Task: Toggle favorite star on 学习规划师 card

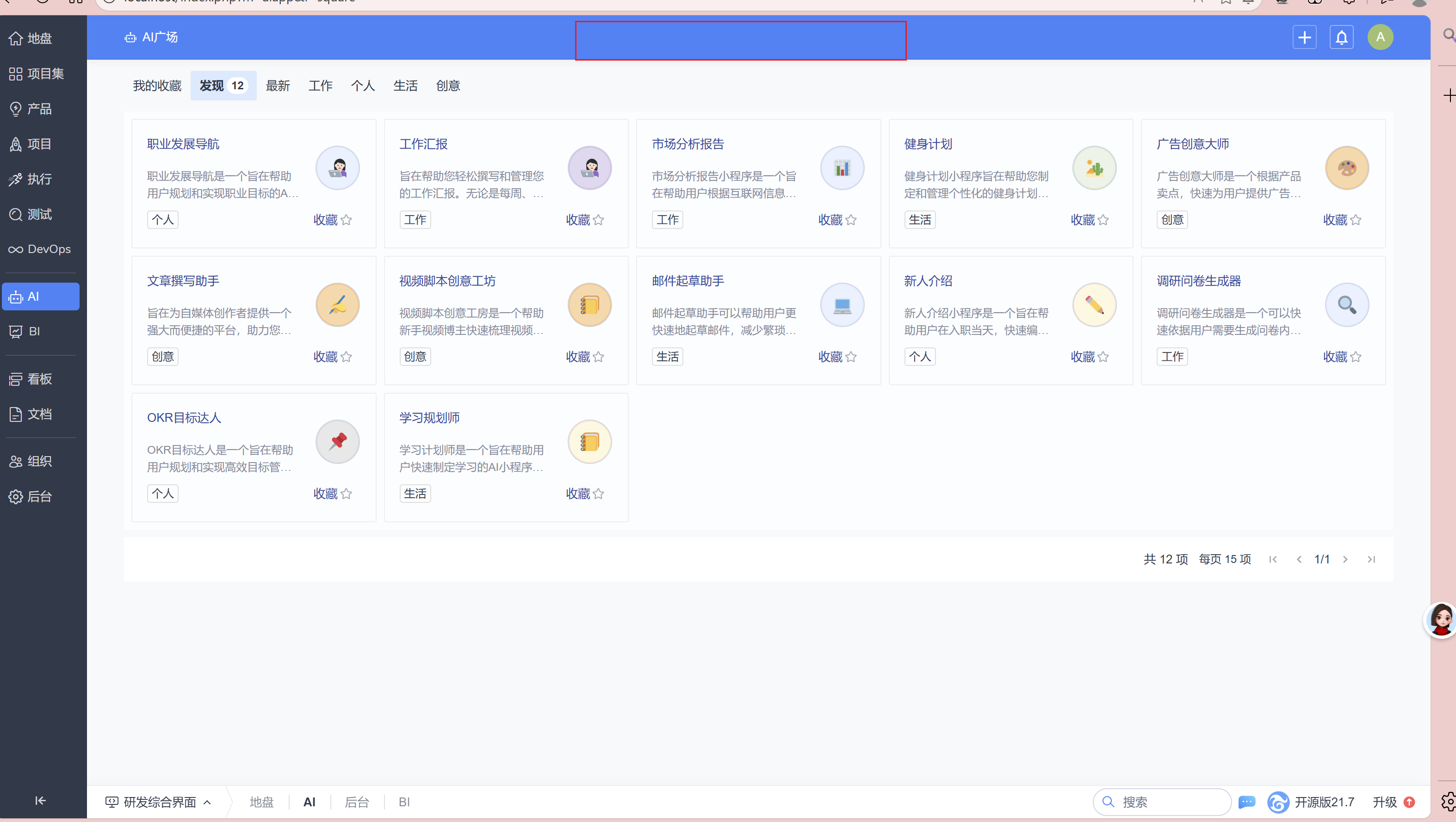Action: (x=598, y=494)
